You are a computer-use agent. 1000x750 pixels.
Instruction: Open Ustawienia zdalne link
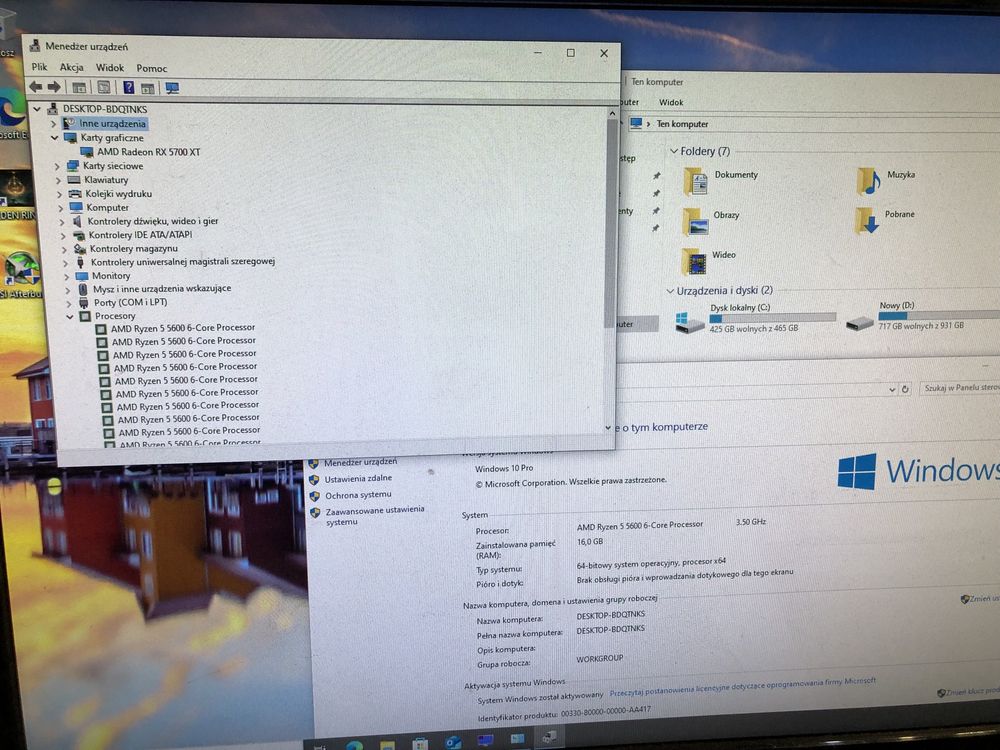[x=358, y=478]
